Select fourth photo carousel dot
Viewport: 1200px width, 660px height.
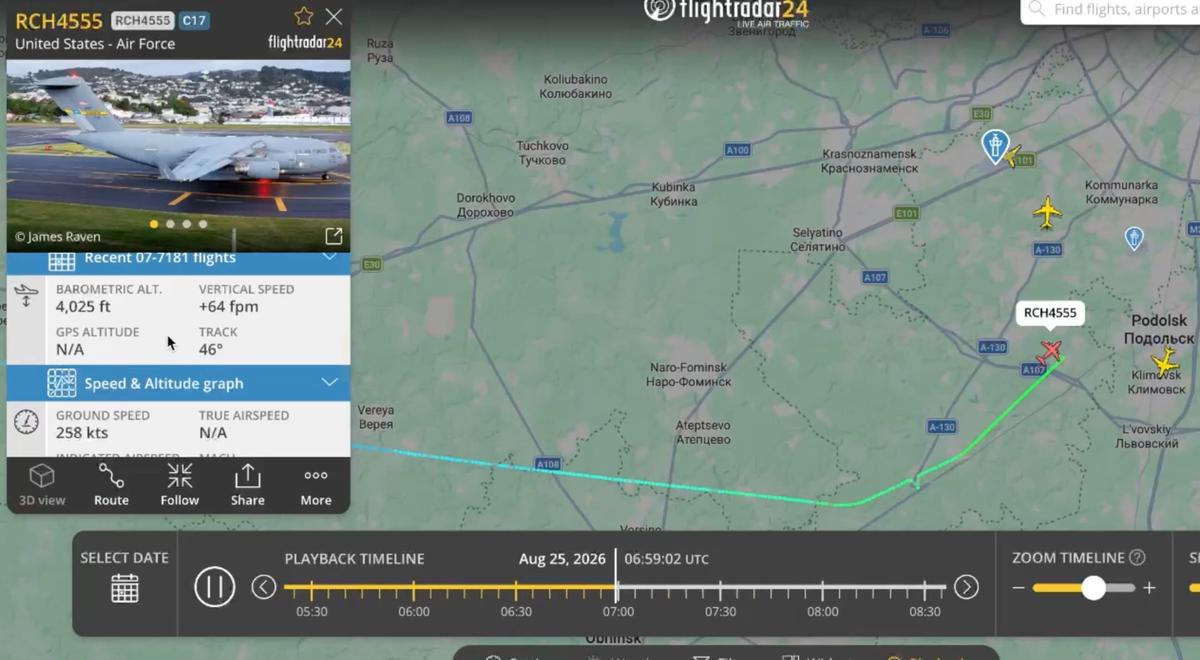pos(203,224)
